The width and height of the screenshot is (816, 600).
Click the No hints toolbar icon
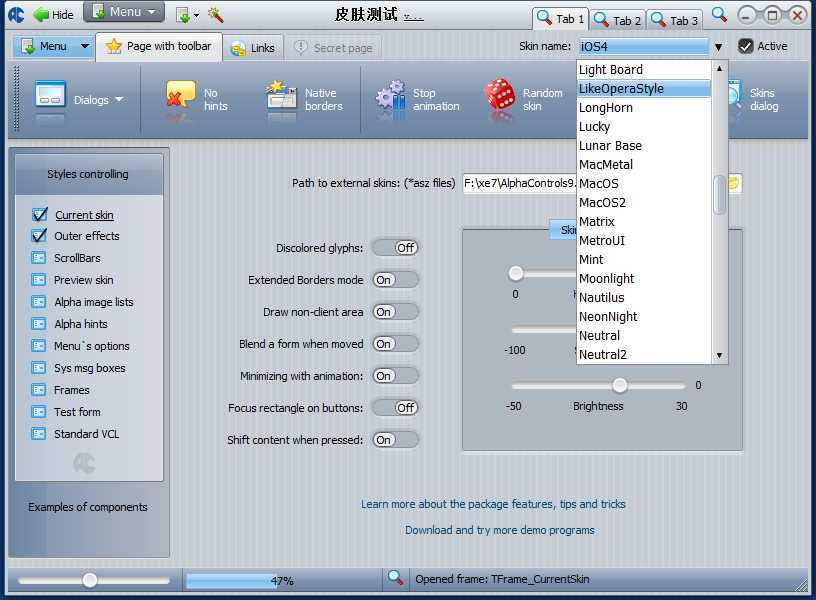tap(181, 98)
